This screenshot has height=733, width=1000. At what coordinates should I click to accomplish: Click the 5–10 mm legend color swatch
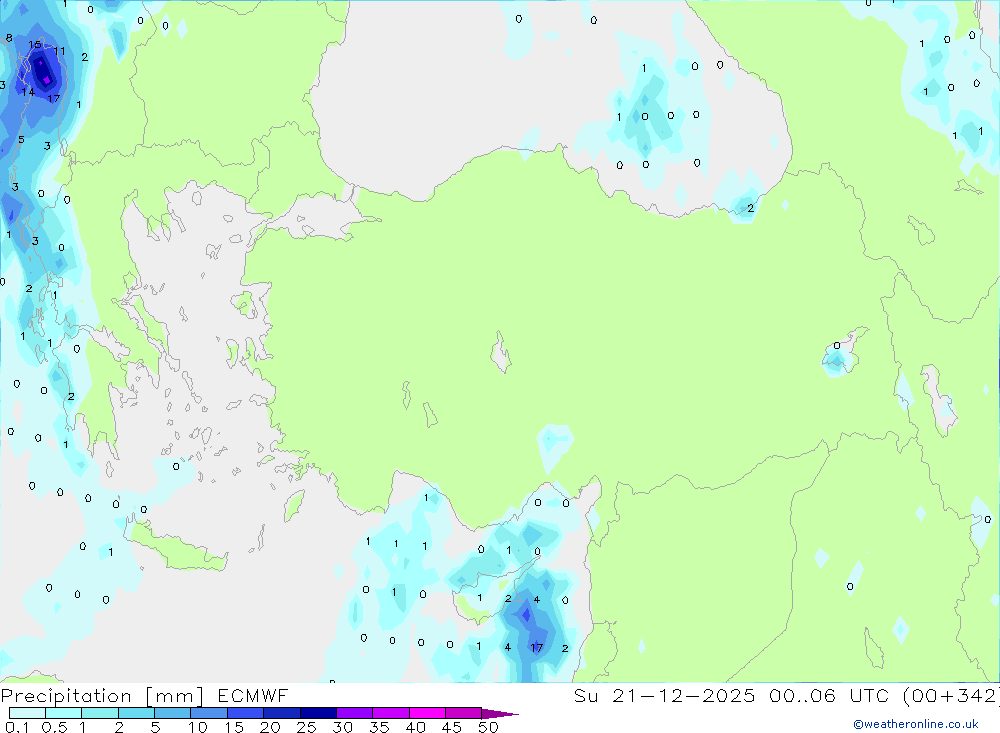(x=172, y=713)
